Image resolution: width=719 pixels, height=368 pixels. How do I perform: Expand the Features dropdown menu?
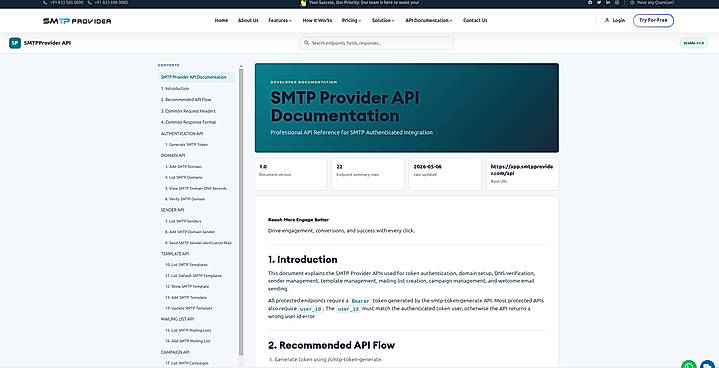tap(280, 21)
